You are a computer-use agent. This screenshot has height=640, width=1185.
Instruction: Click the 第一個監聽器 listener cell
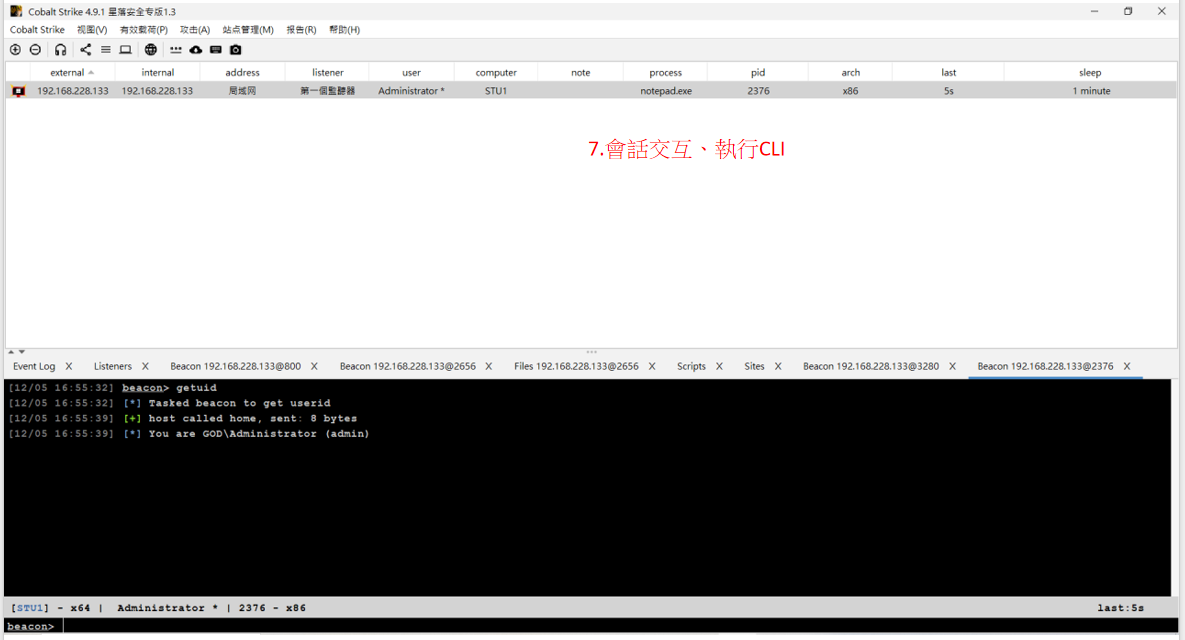click(327, 91)
